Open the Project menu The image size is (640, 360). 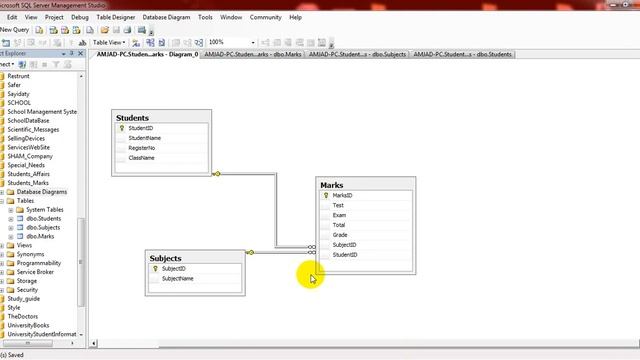(54, 17)
